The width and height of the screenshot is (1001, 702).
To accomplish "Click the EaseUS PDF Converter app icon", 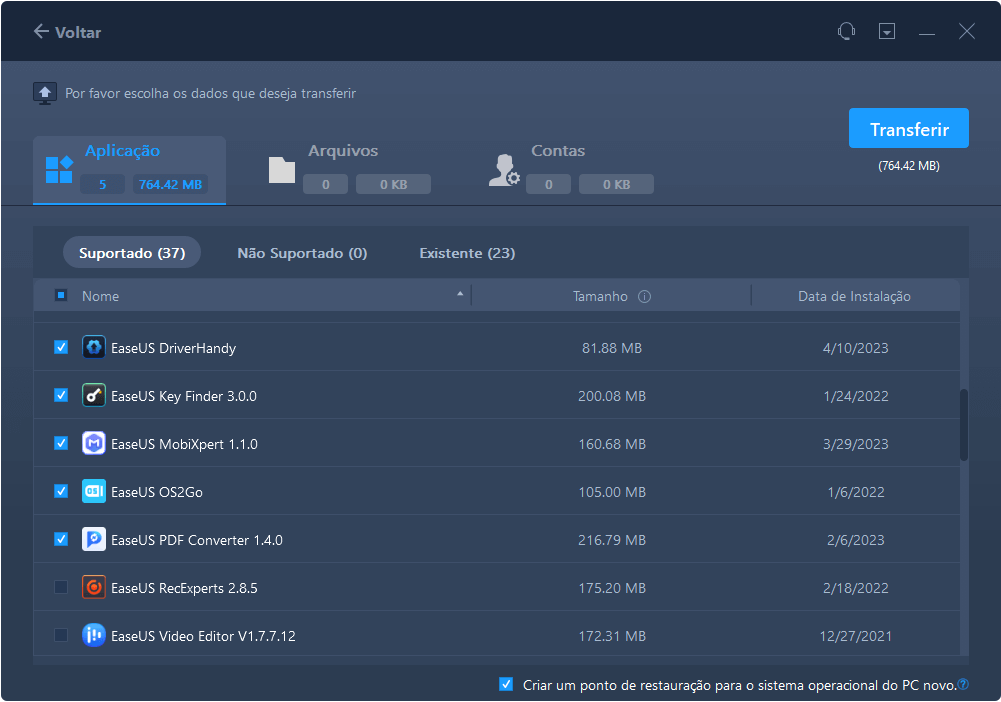I will (94, 539).
